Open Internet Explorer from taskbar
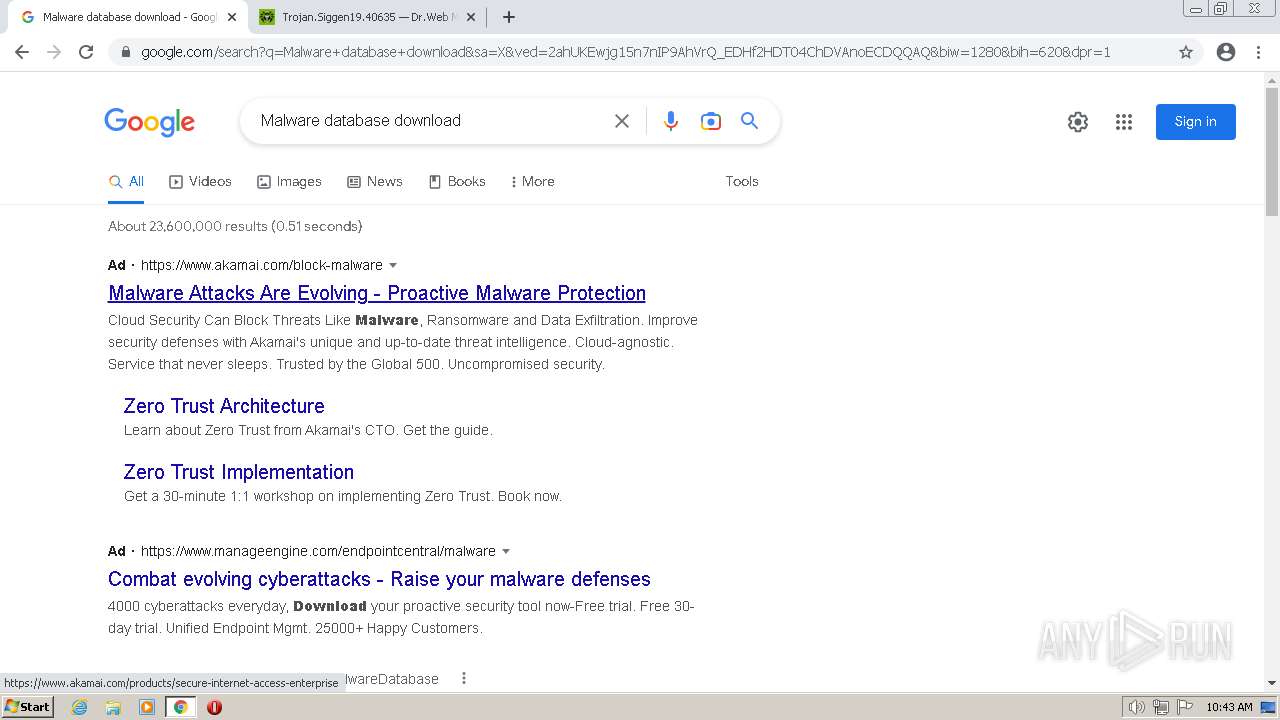 [79, 707]
